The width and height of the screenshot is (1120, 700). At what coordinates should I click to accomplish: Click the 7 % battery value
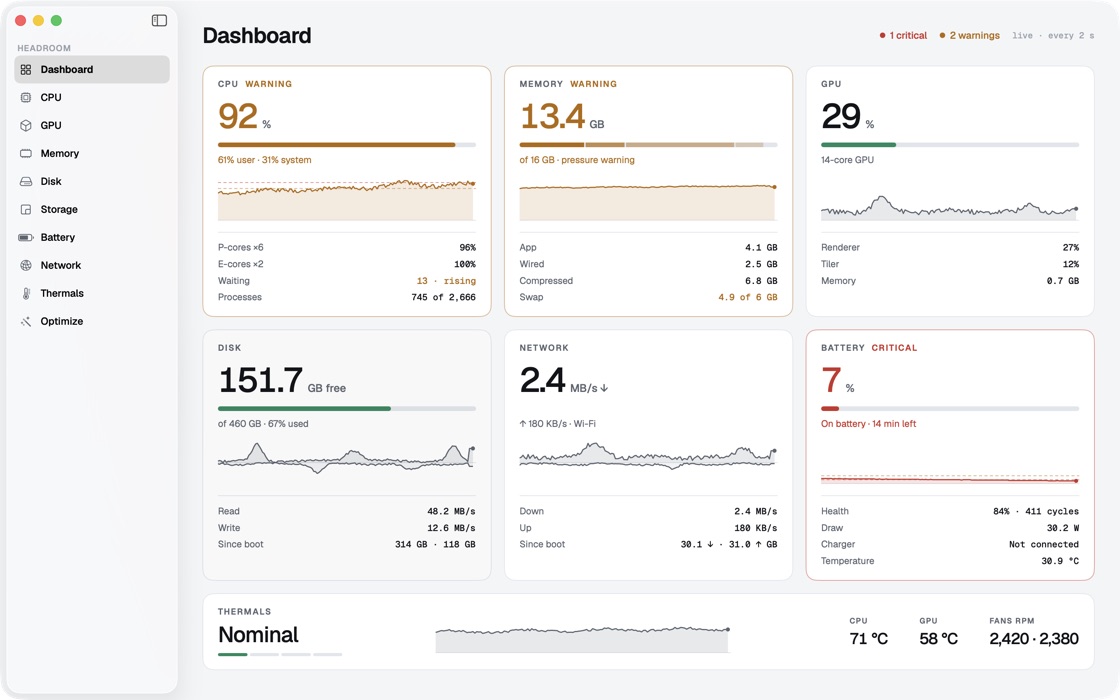(838, 380)
